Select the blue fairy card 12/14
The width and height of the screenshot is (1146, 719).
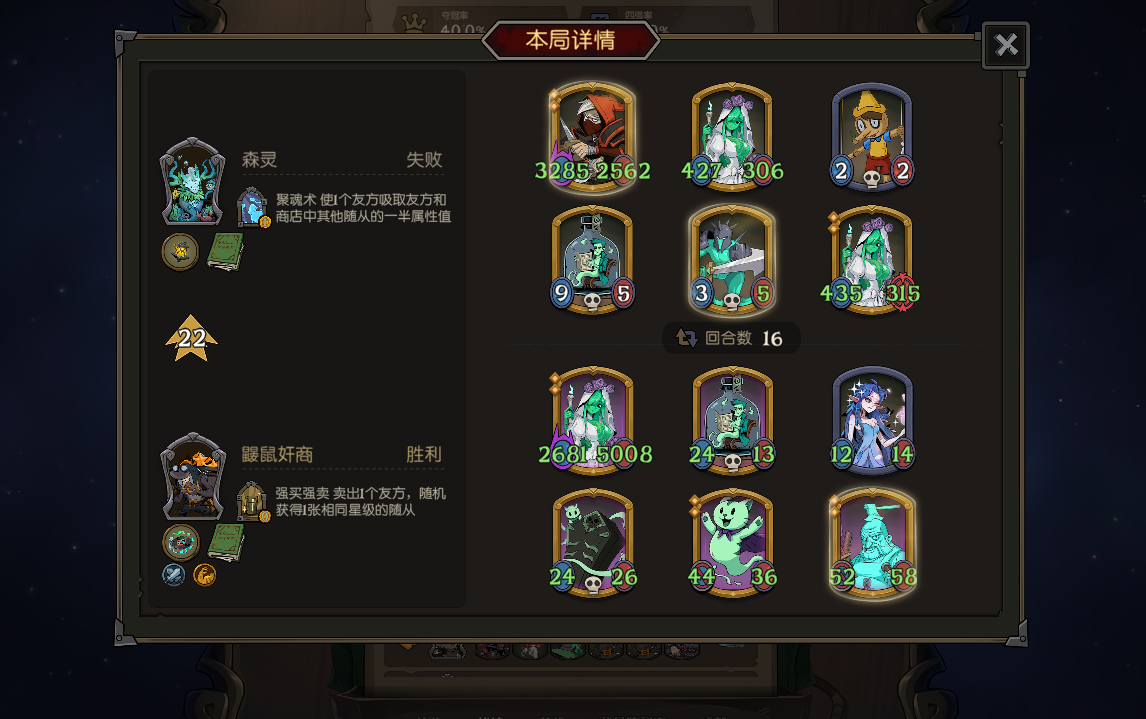[872, 420]
